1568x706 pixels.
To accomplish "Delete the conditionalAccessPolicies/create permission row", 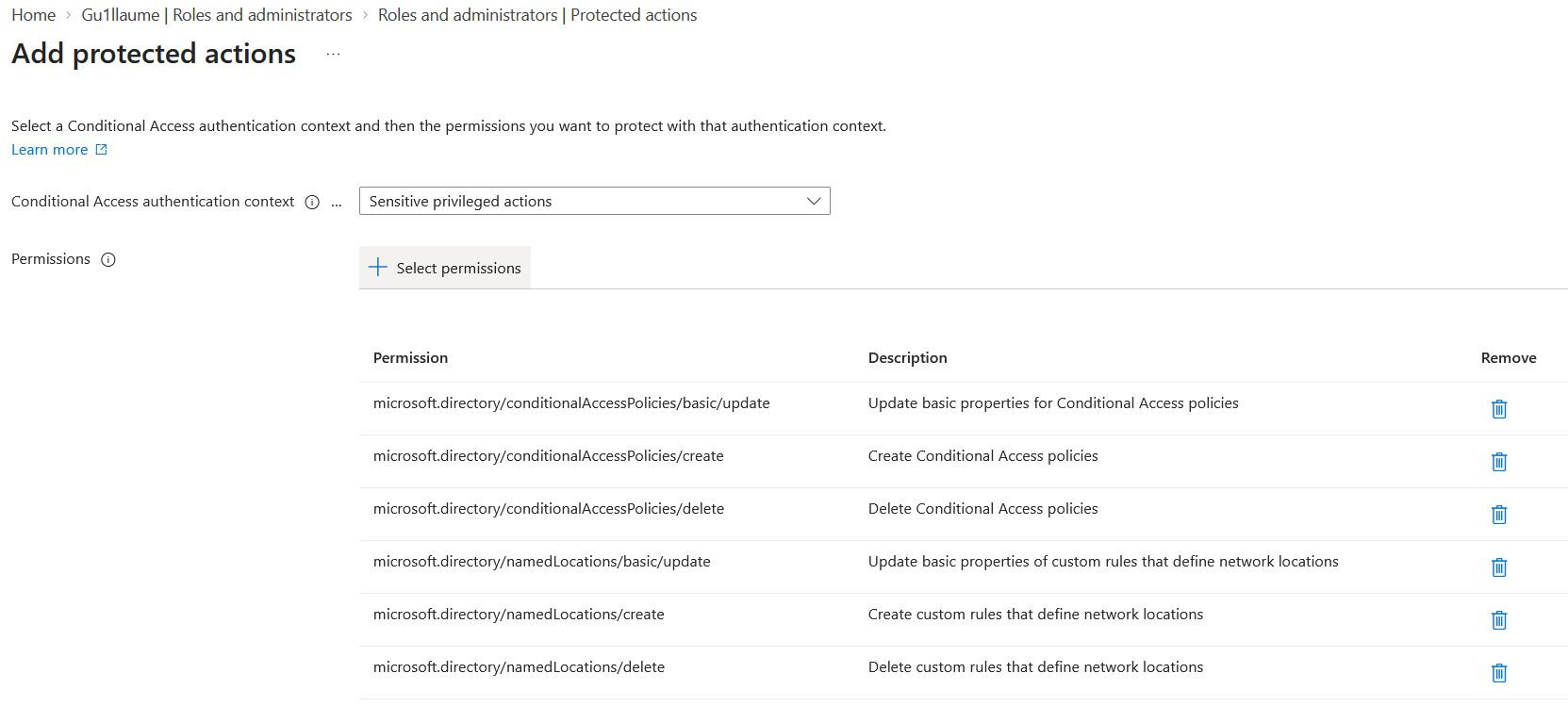I will tap(1499, 462).
